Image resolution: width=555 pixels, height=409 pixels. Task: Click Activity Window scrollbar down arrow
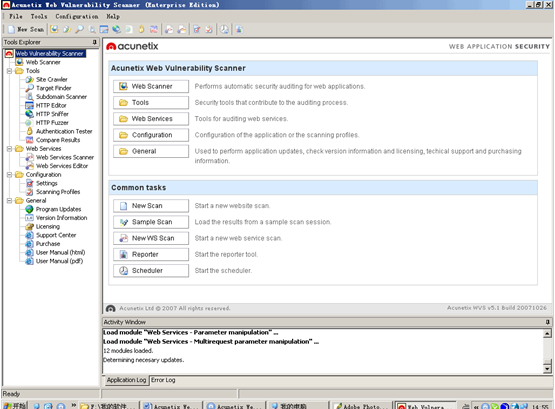547,369
